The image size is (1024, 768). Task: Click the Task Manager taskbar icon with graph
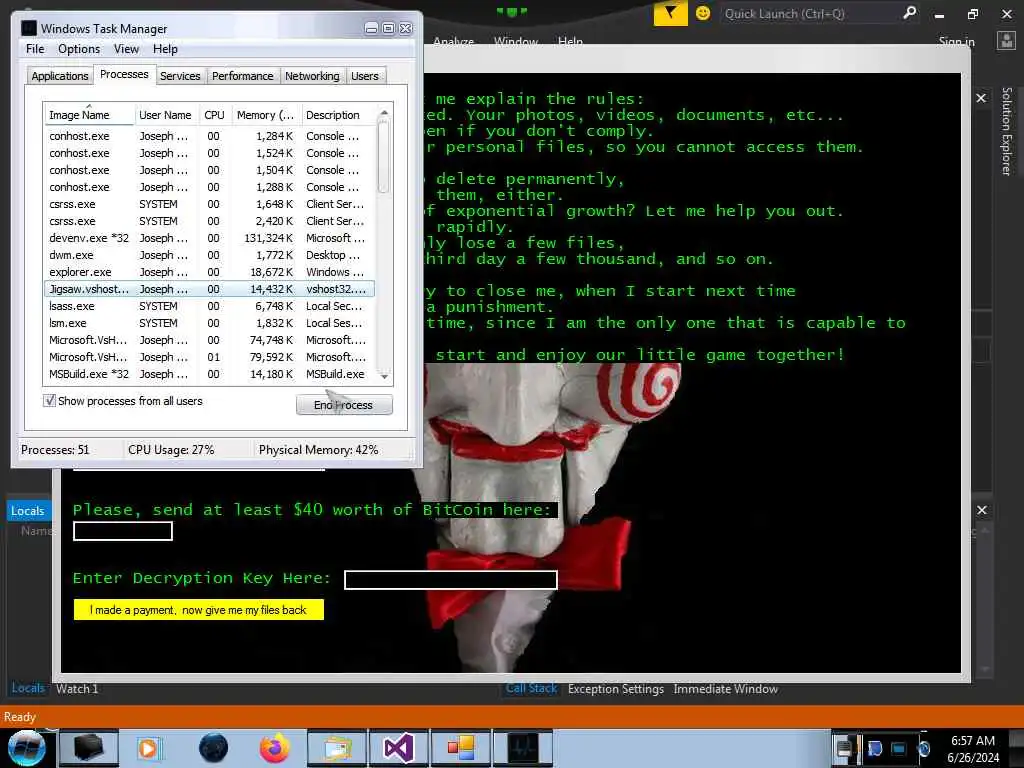(522, 748)
